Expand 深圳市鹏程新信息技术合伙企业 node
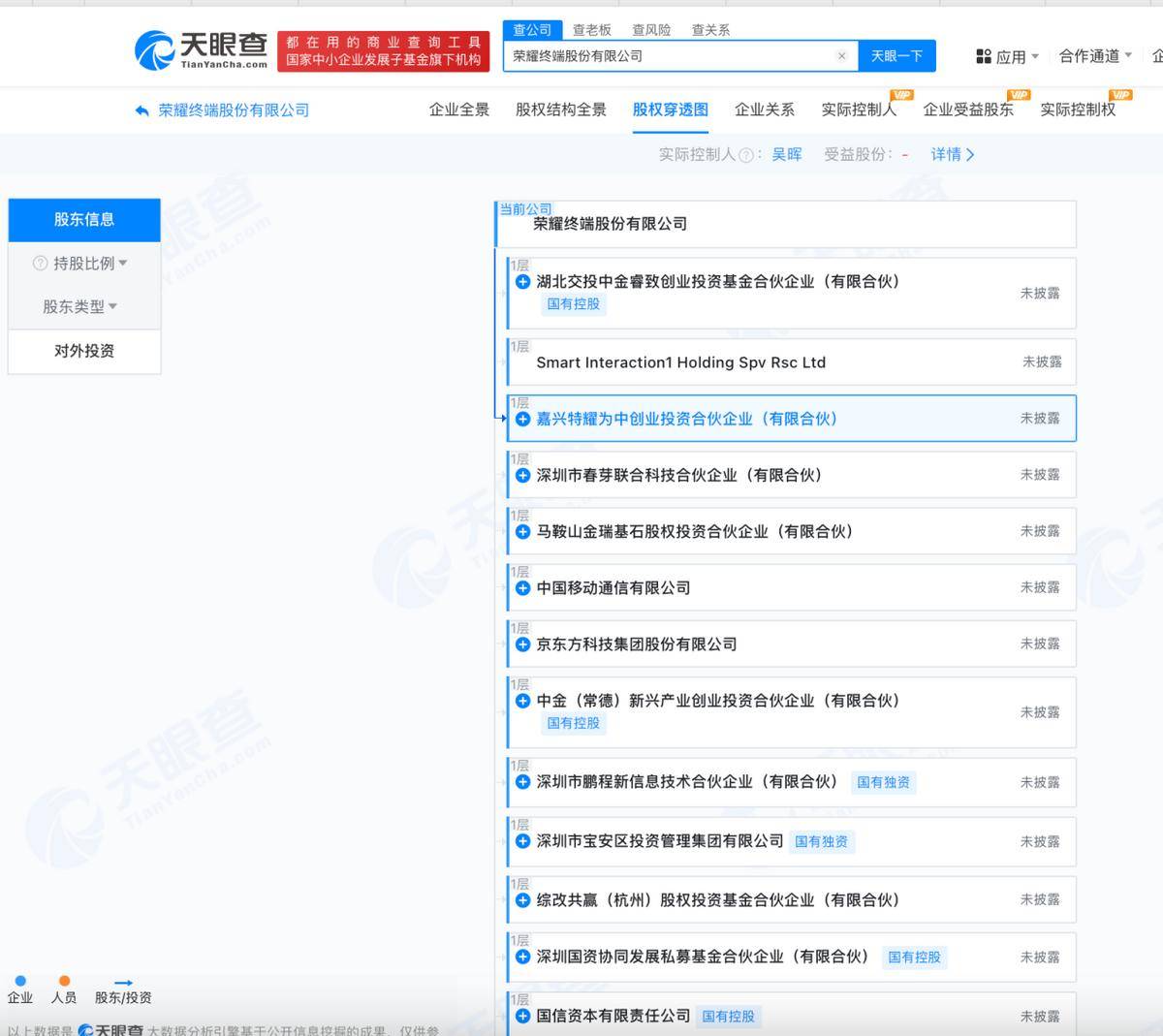The height and width of the screenshot is (1036, 1163). point(522,781)
